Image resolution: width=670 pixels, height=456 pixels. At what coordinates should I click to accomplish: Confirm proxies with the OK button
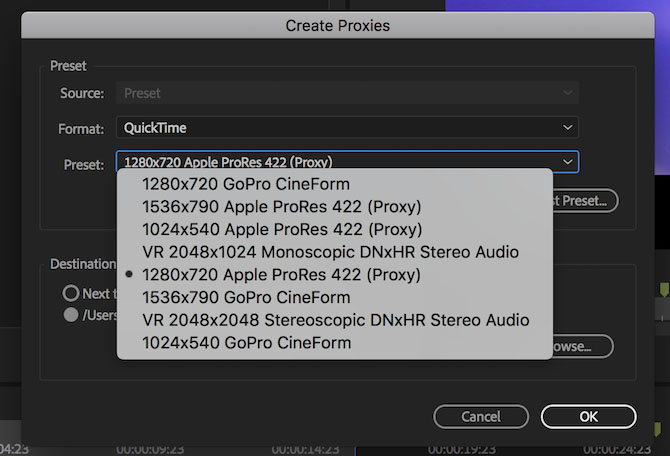coord(588,416)
